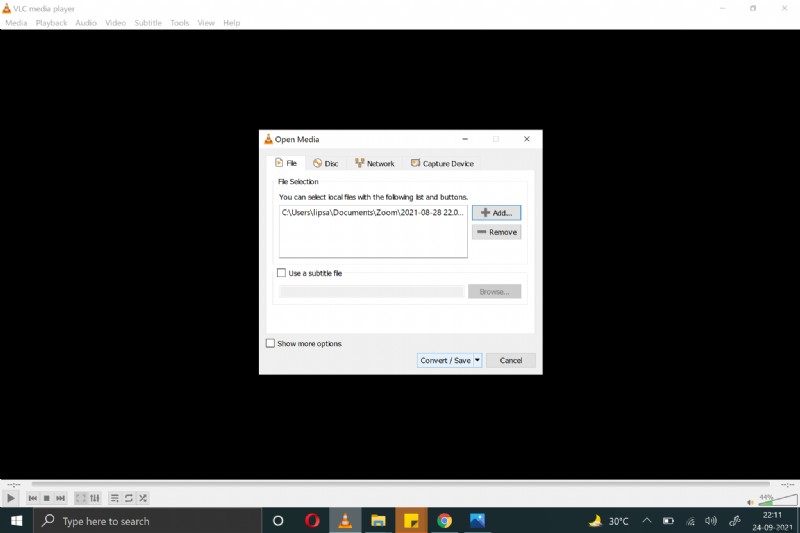Open the Help menu
The image size is (800, 533).
[x=232, y=23]
